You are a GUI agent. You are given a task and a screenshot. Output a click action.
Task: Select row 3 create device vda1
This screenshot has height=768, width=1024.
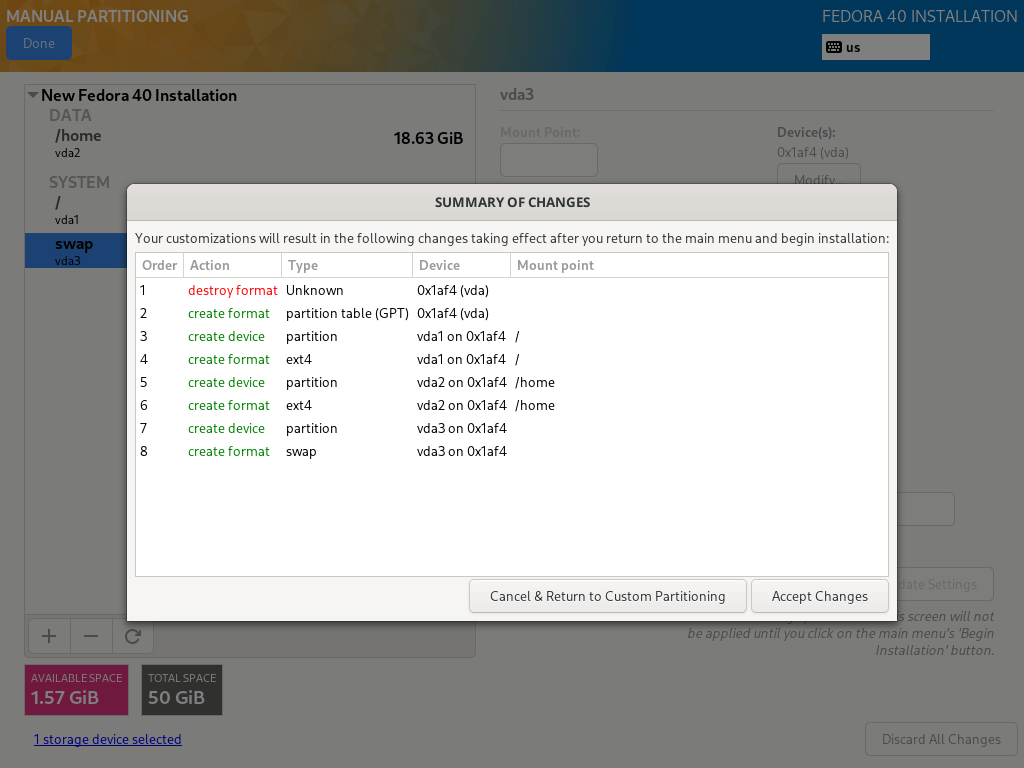point(512,336)
